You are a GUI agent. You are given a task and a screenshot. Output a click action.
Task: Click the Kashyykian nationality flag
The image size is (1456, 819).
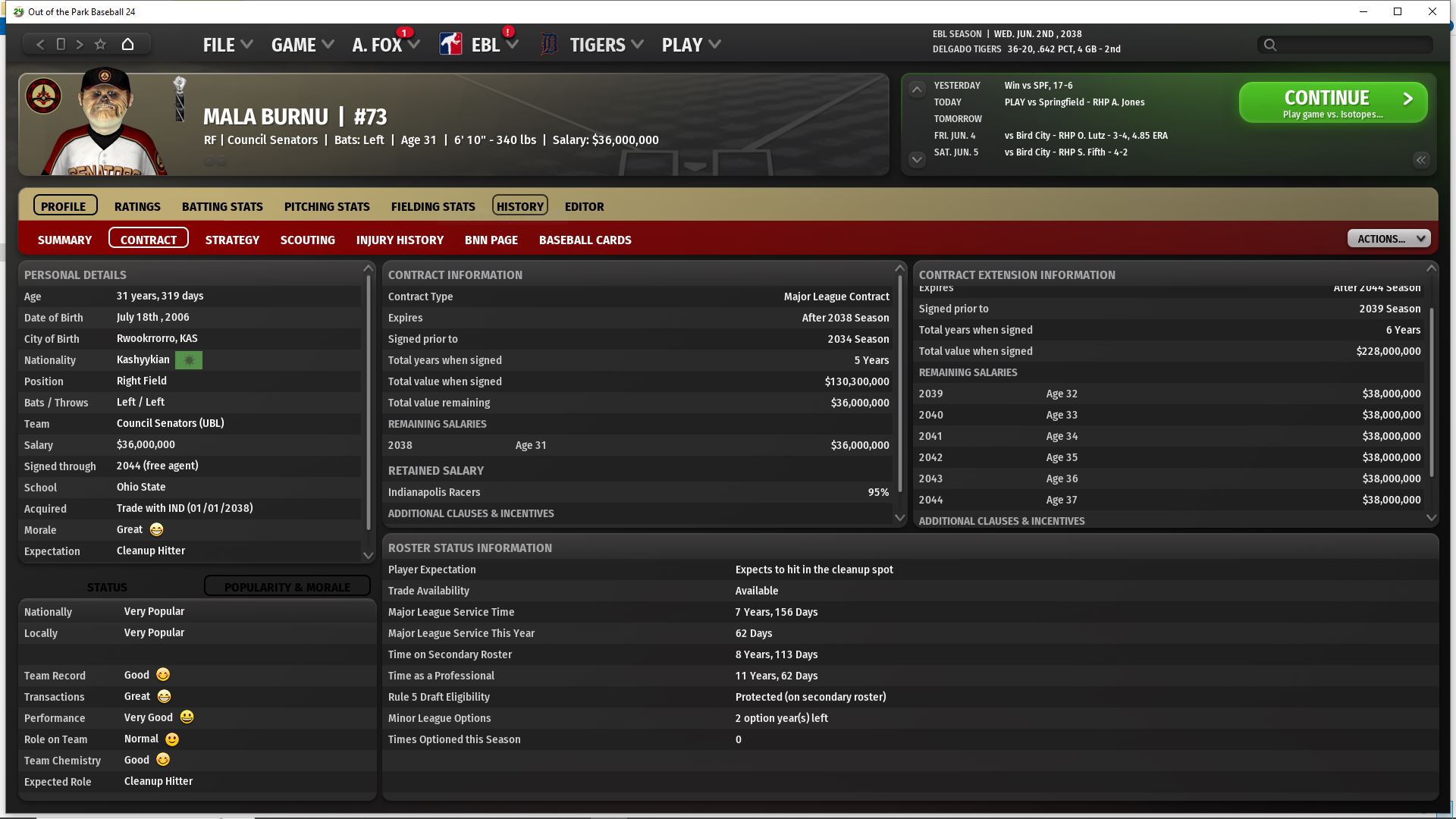point(189,360)
